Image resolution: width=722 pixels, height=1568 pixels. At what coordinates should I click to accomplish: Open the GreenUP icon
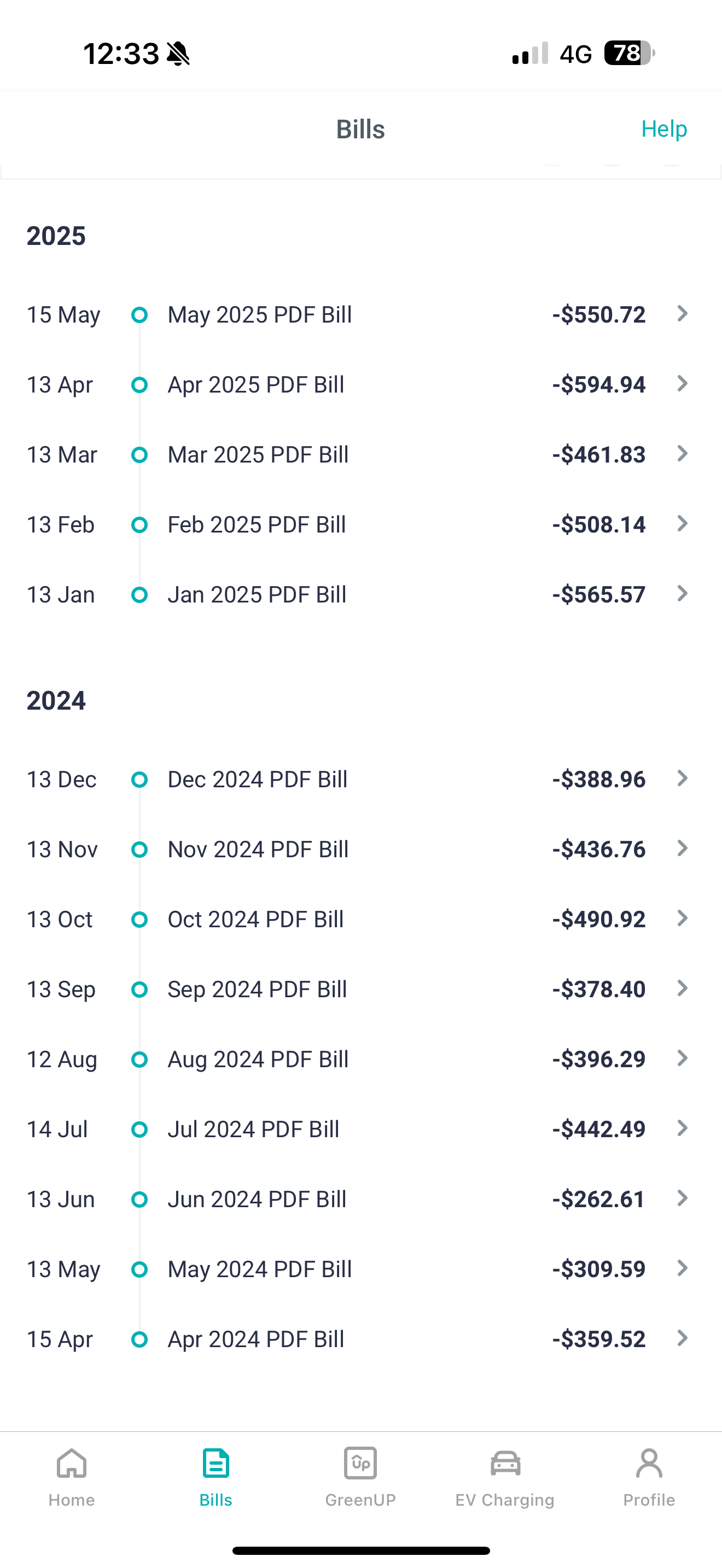click(x=360, y=1462)
